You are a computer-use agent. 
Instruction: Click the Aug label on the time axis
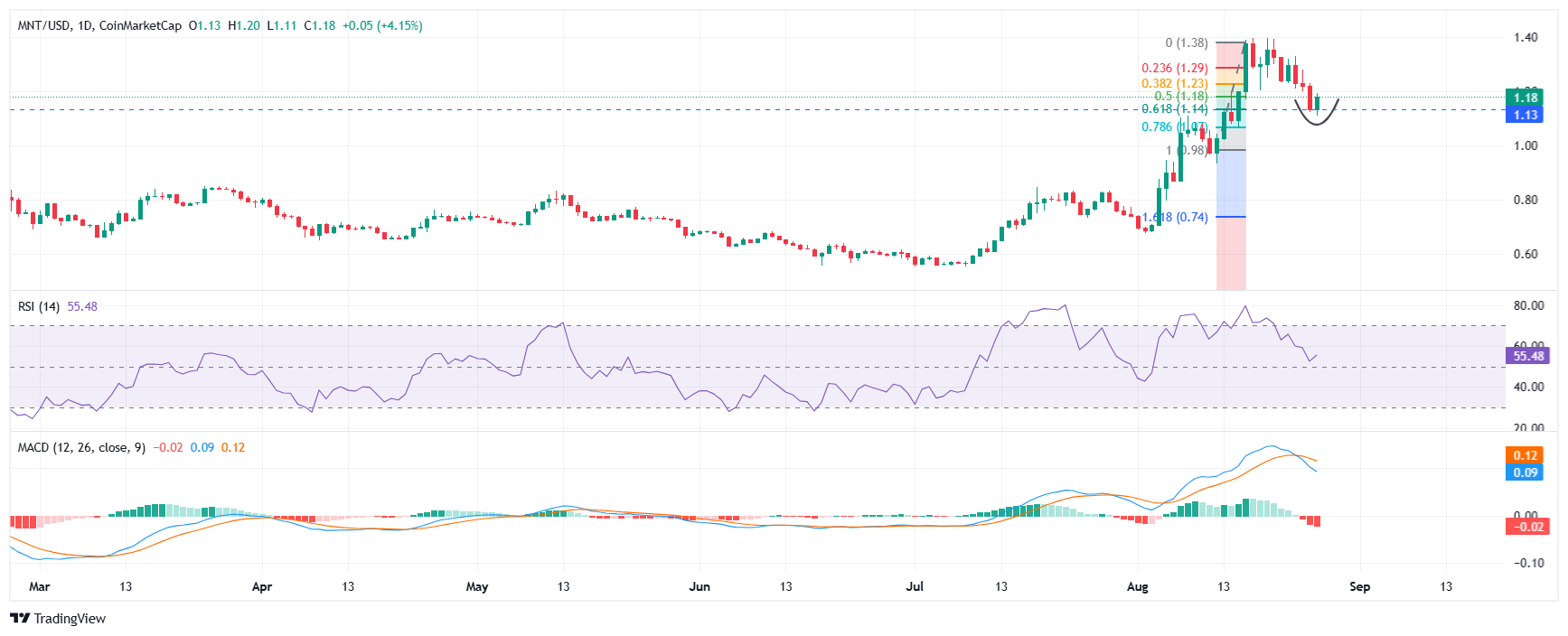[1138, 586]
